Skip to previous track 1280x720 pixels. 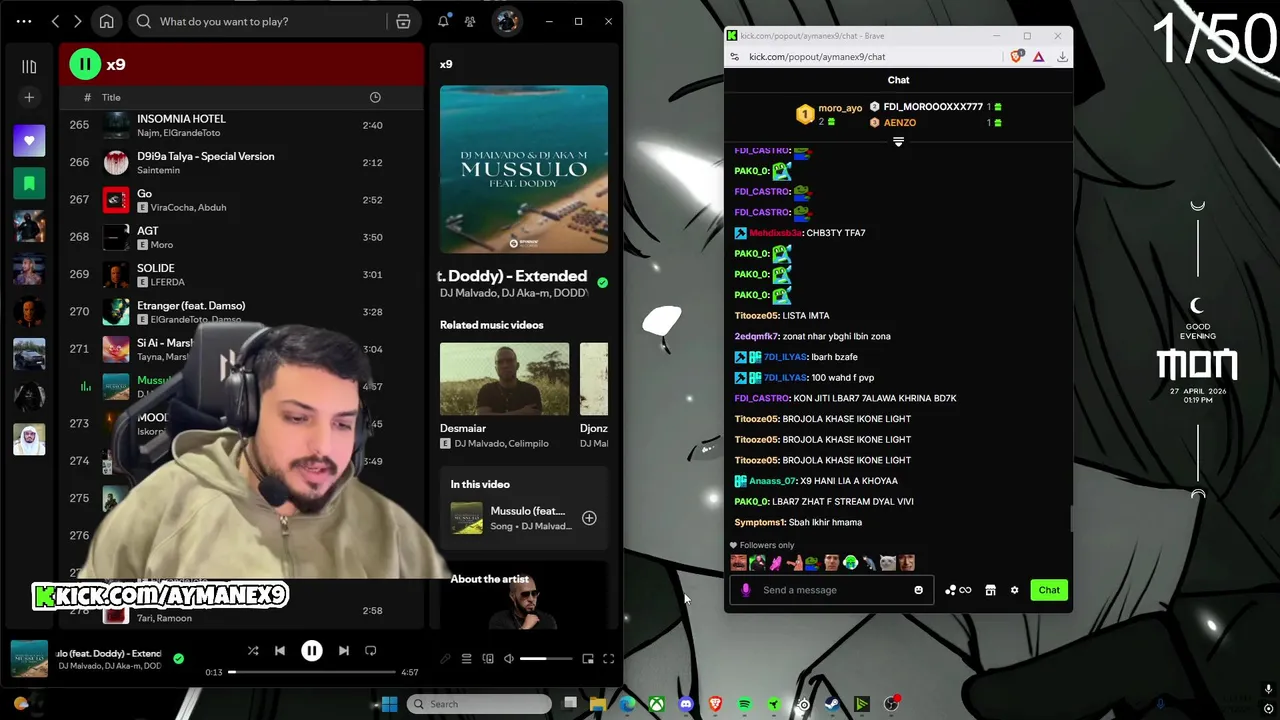[280, 651]
